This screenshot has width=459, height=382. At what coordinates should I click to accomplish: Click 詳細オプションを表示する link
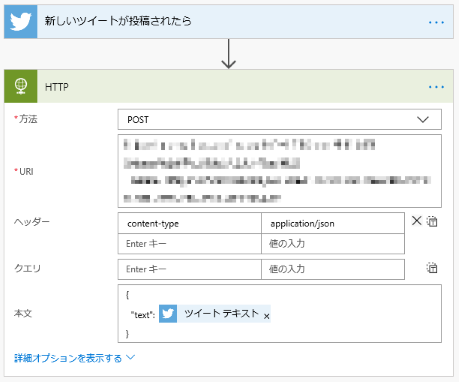coord(68,358)
